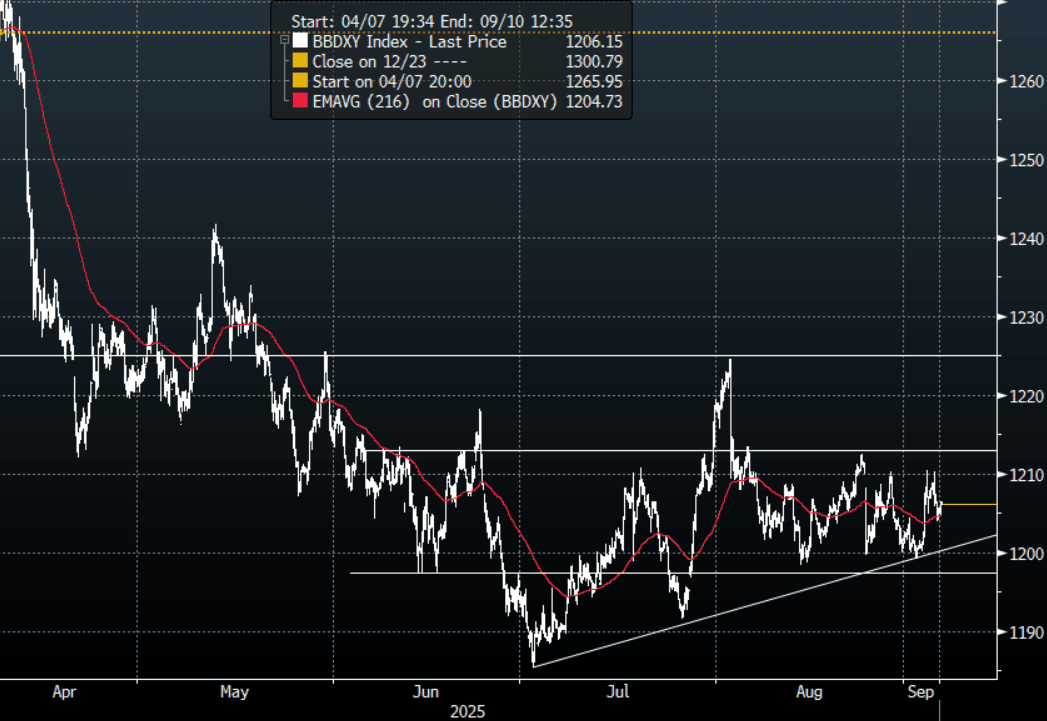Click the Jul label on the time axis
Image resolution: width=1047 pixels, height=721 pixels.
620,691
